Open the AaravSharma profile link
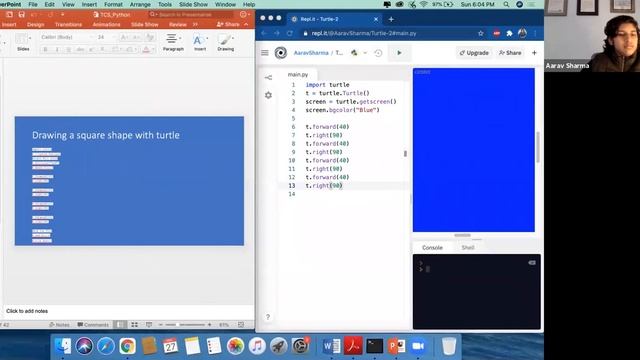The height and width of the screenshot is (360, 640). (311, 53)
